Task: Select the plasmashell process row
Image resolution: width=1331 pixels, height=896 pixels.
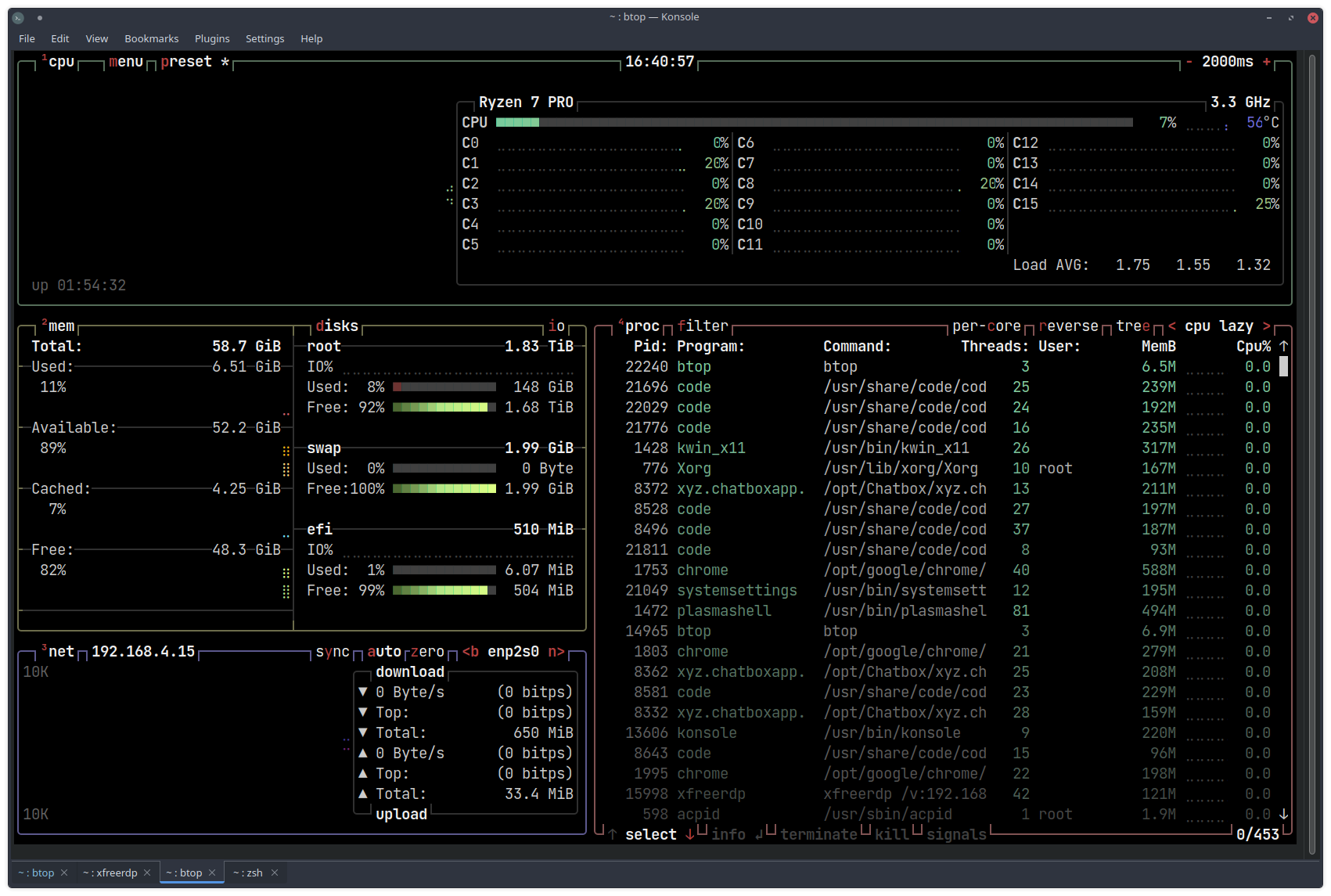Action: click(724, 611)
